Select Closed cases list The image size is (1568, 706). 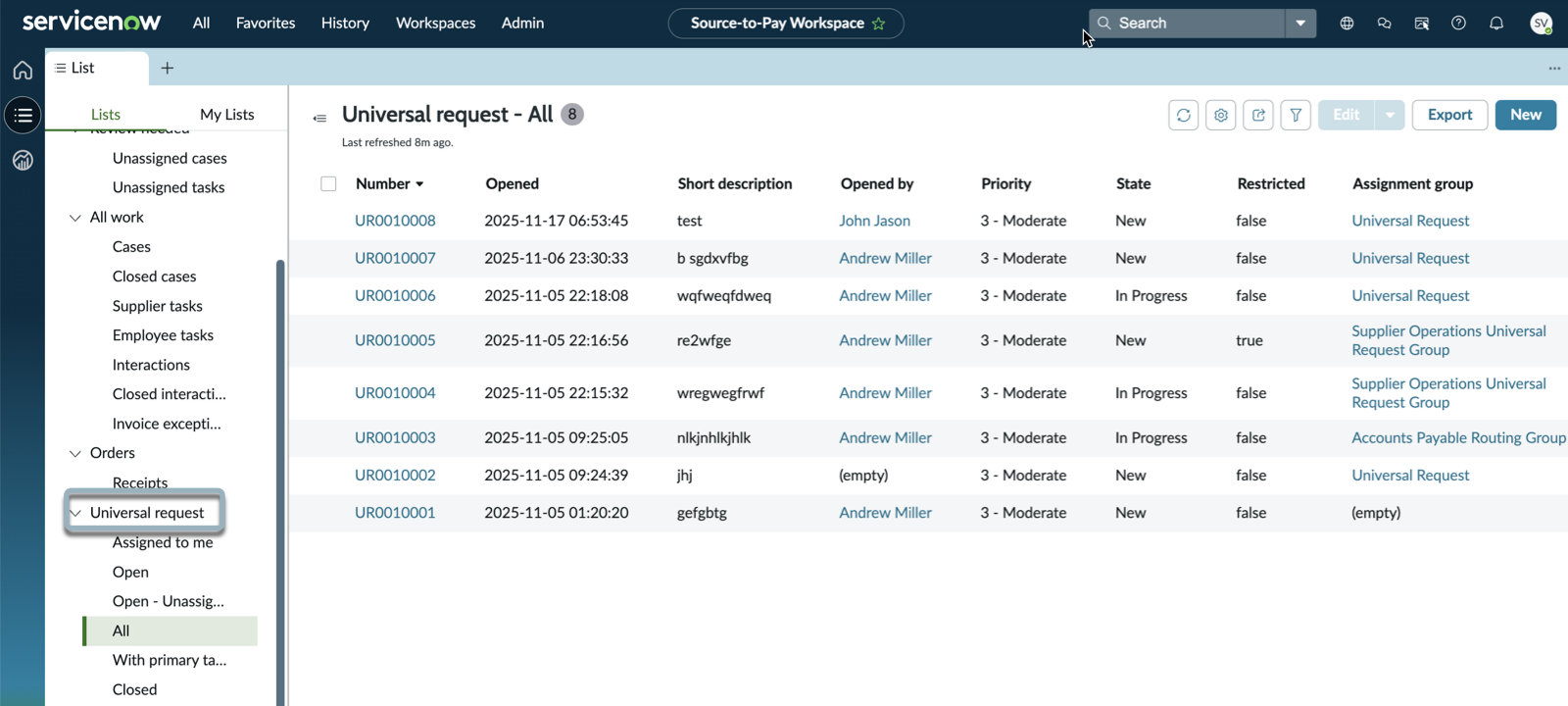point(154,277)
